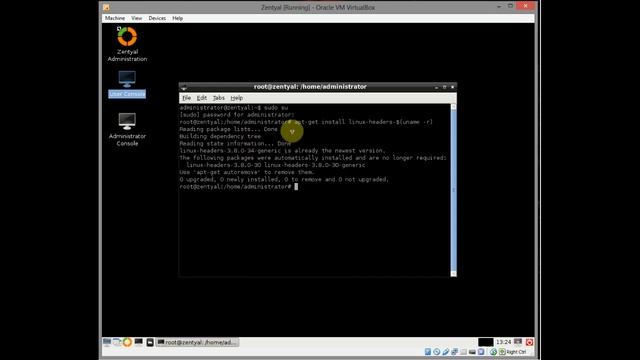Click VirtualBox optical disk indicator
Viewport: 640px width, 360px height.
click(437, 352)
